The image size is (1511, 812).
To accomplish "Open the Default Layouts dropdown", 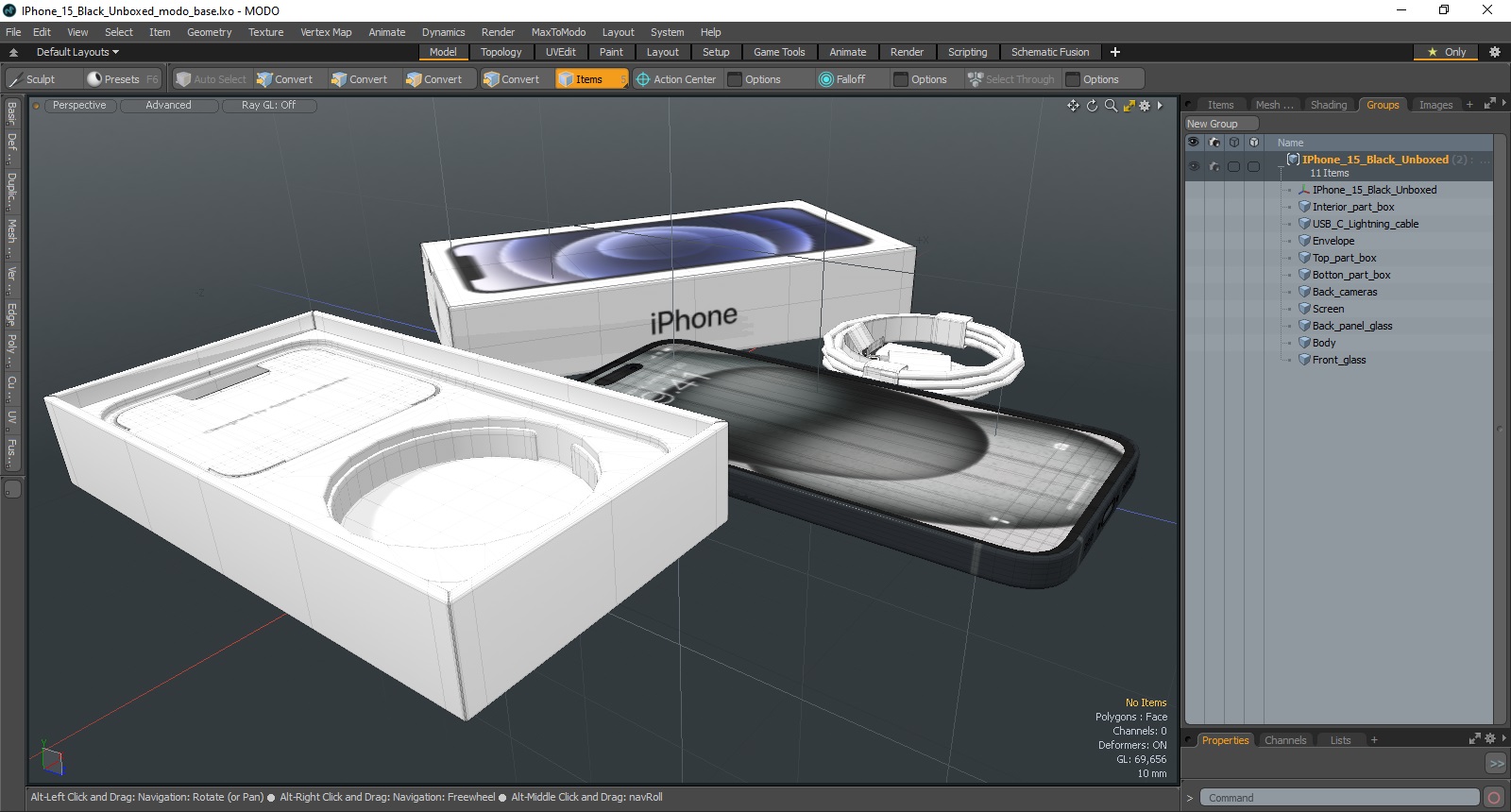I will click(x=77, y=52).
